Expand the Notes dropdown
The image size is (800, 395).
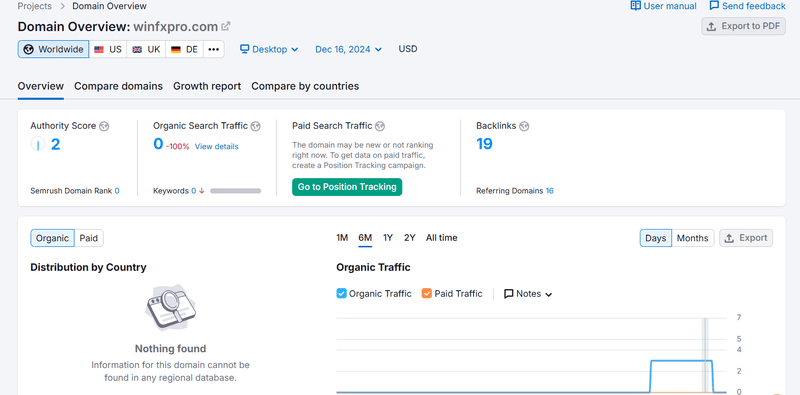click(x=528, y=294)
